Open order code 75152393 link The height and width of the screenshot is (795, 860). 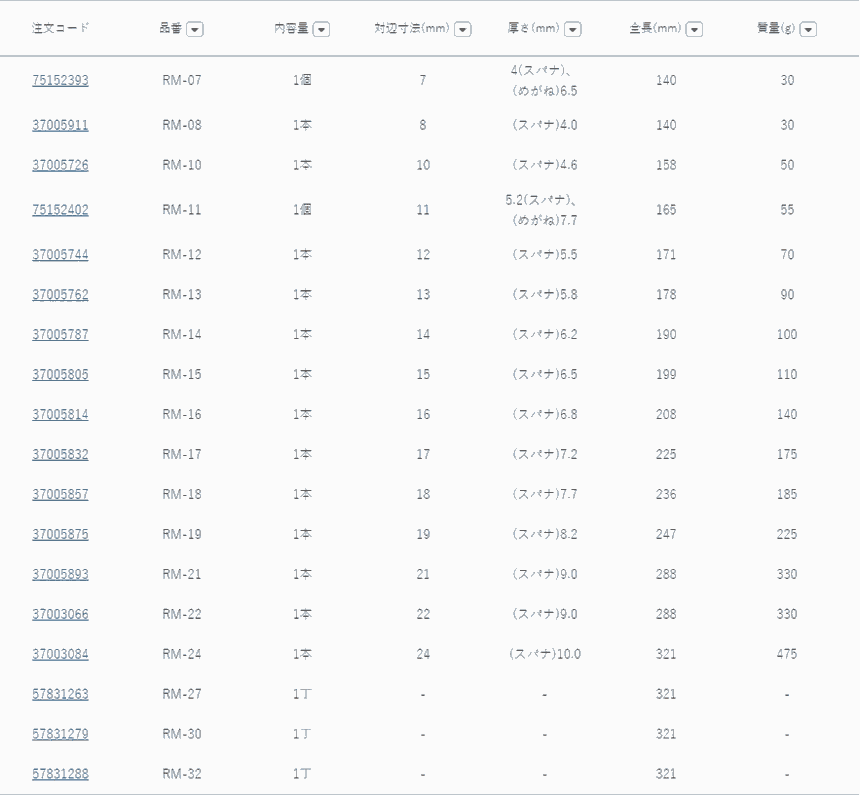[x=60, y=80]
